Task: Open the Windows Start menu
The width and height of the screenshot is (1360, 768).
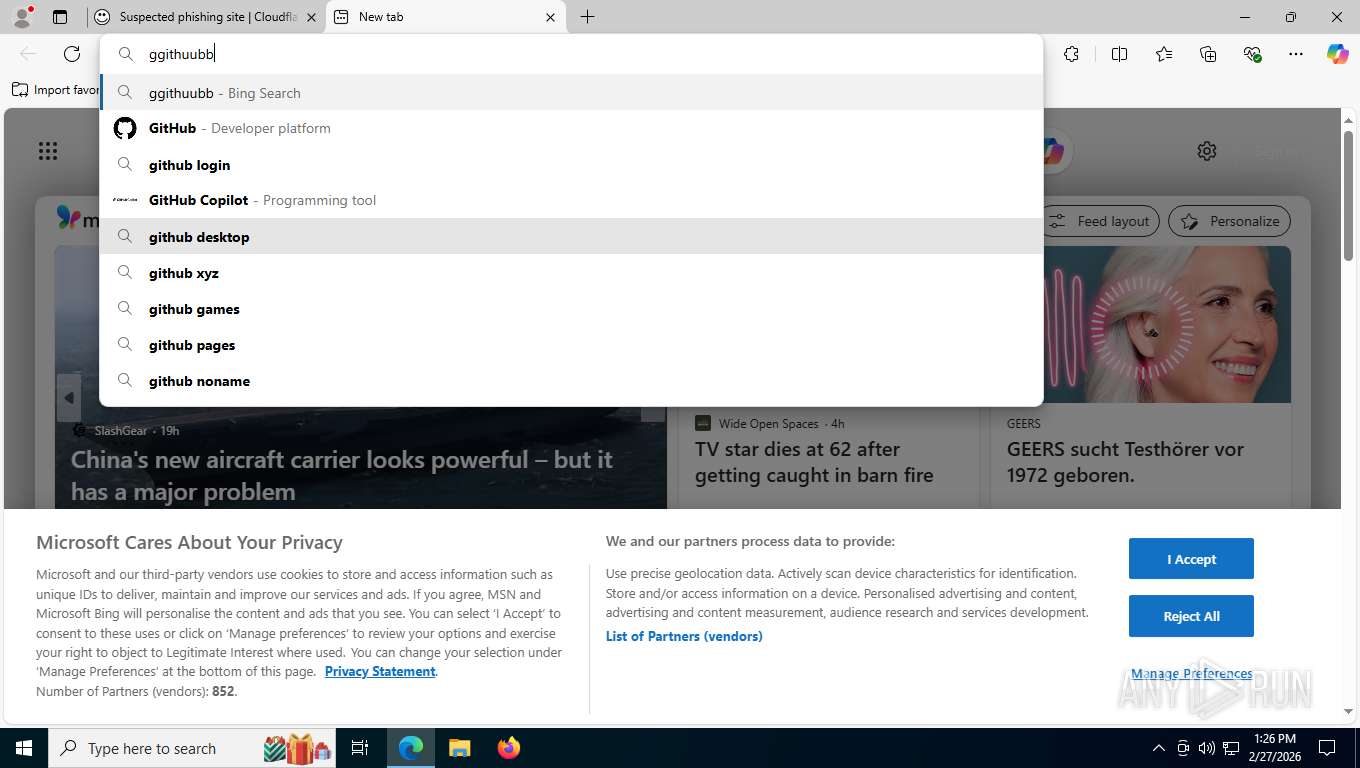Action: click(x=23, y=748)
